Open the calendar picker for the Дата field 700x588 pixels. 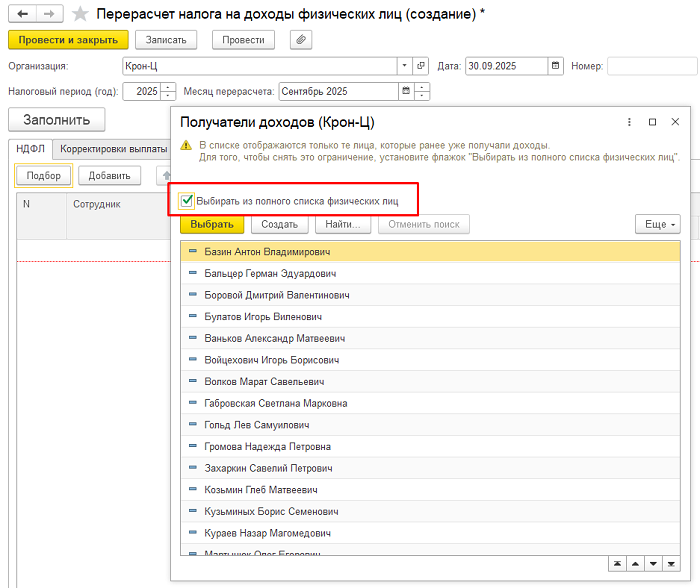click(555, 66)
